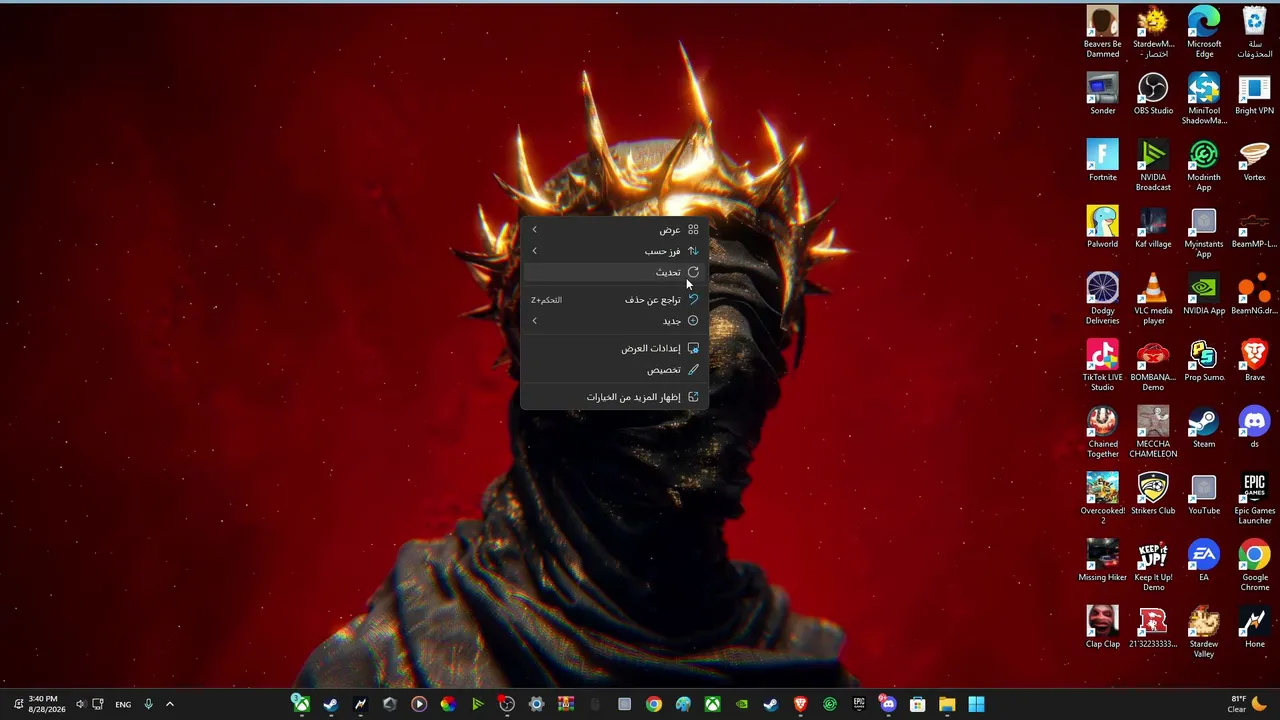Open the Hone desktop shortcut
The width and height of the screenshot is (1280, 720).
[x=1254, y=628]
